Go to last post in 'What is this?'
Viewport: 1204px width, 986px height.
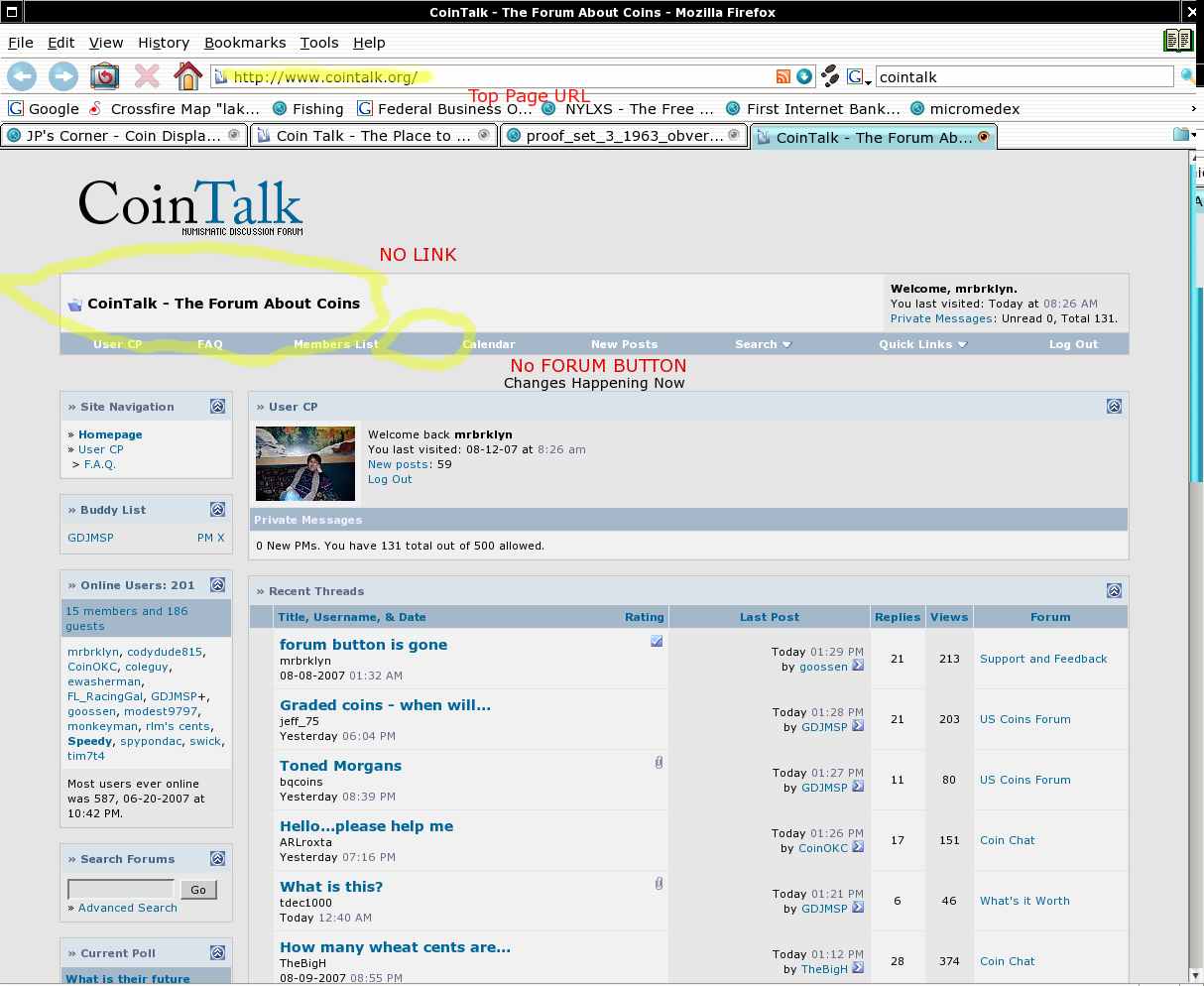(x=858, y=908)
